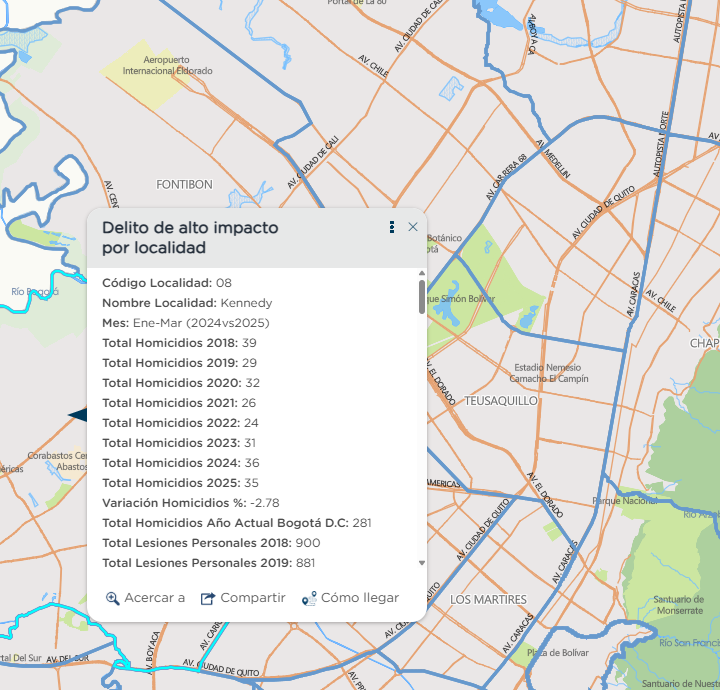Click the Compartir share icon

[x=208, y=598]
